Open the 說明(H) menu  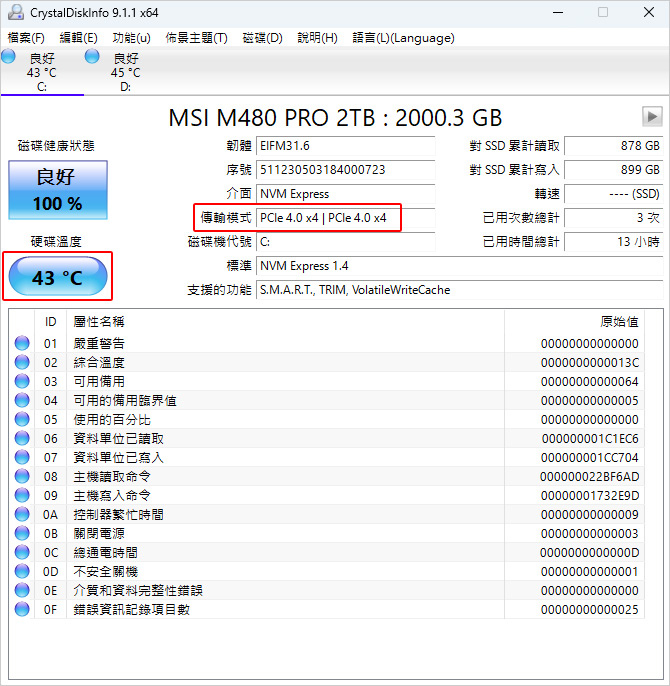pos(317,38)
